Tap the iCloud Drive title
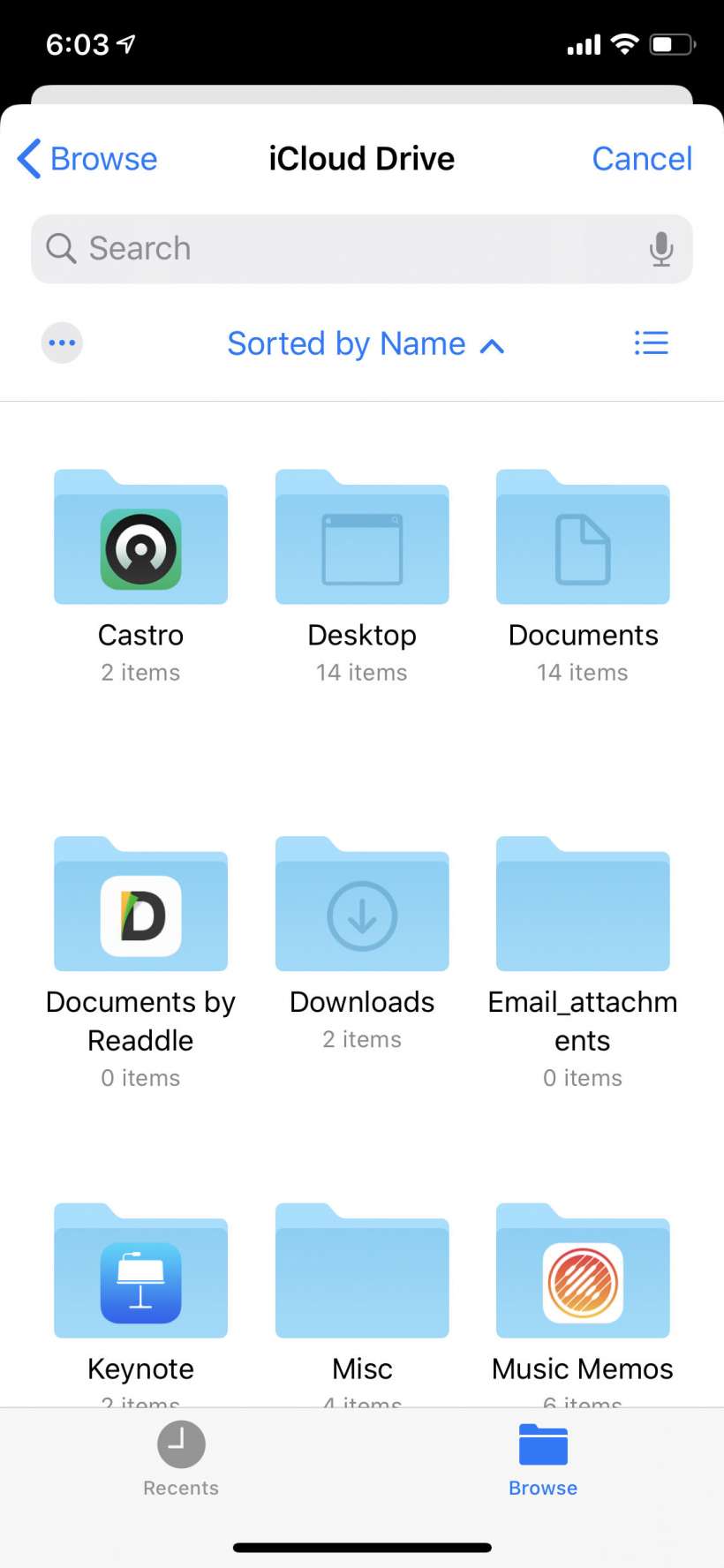This screenshot has width=724, height=1568. click(x=362, y=159)
